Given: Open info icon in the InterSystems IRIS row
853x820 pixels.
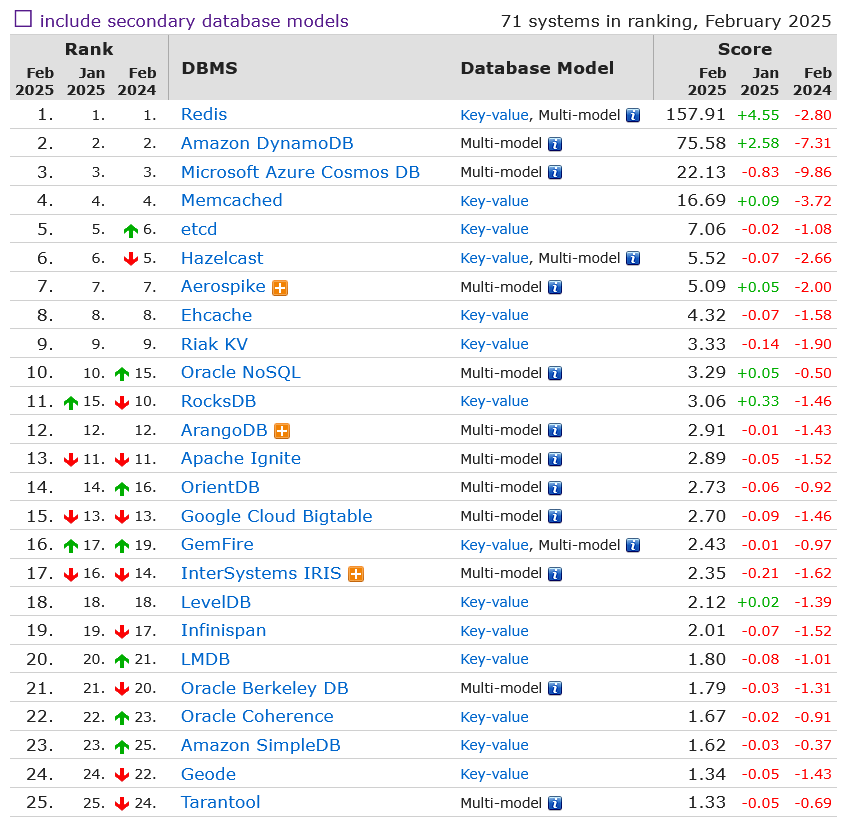Looking at the screenshot, I should click(x=555, y=574).
